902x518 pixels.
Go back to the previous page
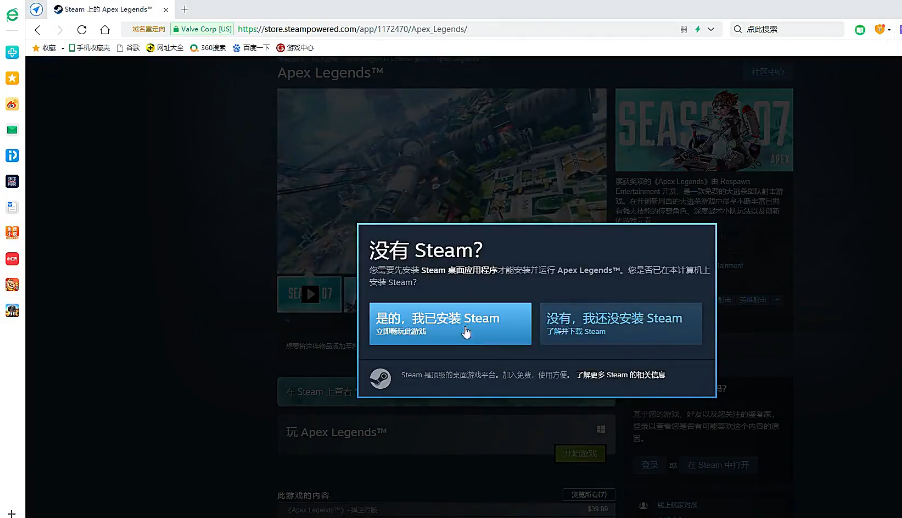(38, 29)
